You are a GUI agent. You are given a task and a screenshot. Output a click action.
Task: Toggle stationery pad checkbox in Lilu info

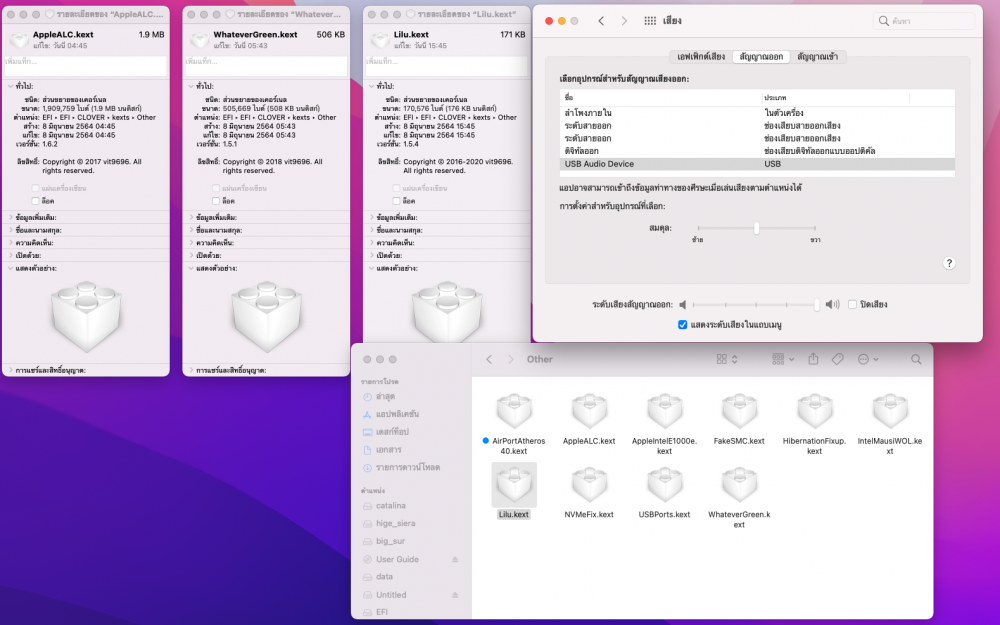(397, 188)
